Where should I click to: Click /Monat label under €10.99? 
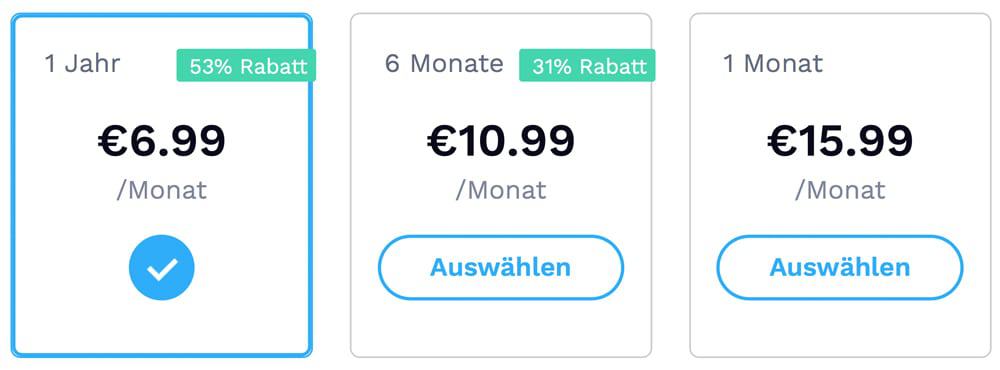coord(501,190)
